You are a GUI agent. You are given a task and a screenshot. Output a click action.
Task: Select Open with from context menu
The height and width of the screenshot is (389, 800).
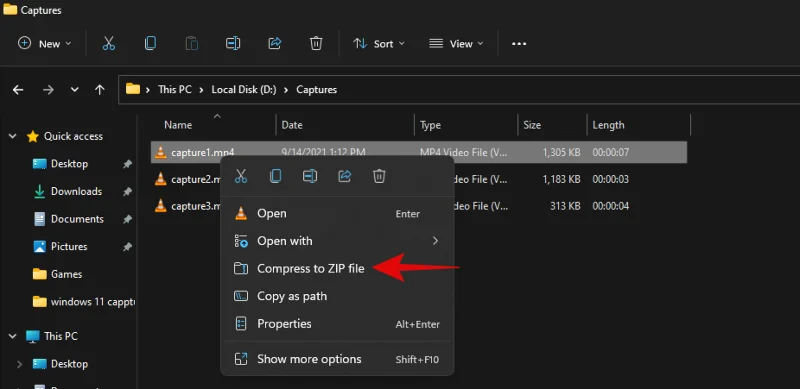pyautogui.click(x=337, y=241)
